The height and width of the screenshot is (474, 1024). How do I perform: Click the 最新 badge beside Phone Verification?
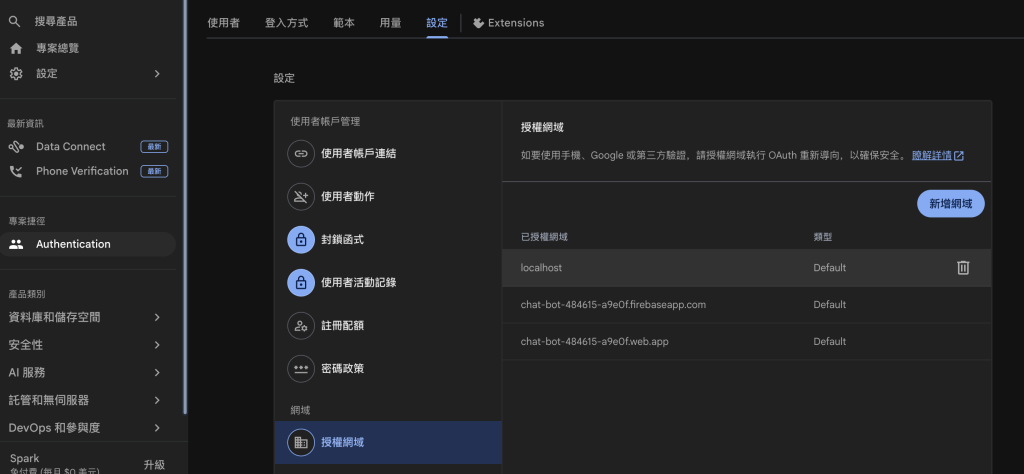click(x=154, y=171)
